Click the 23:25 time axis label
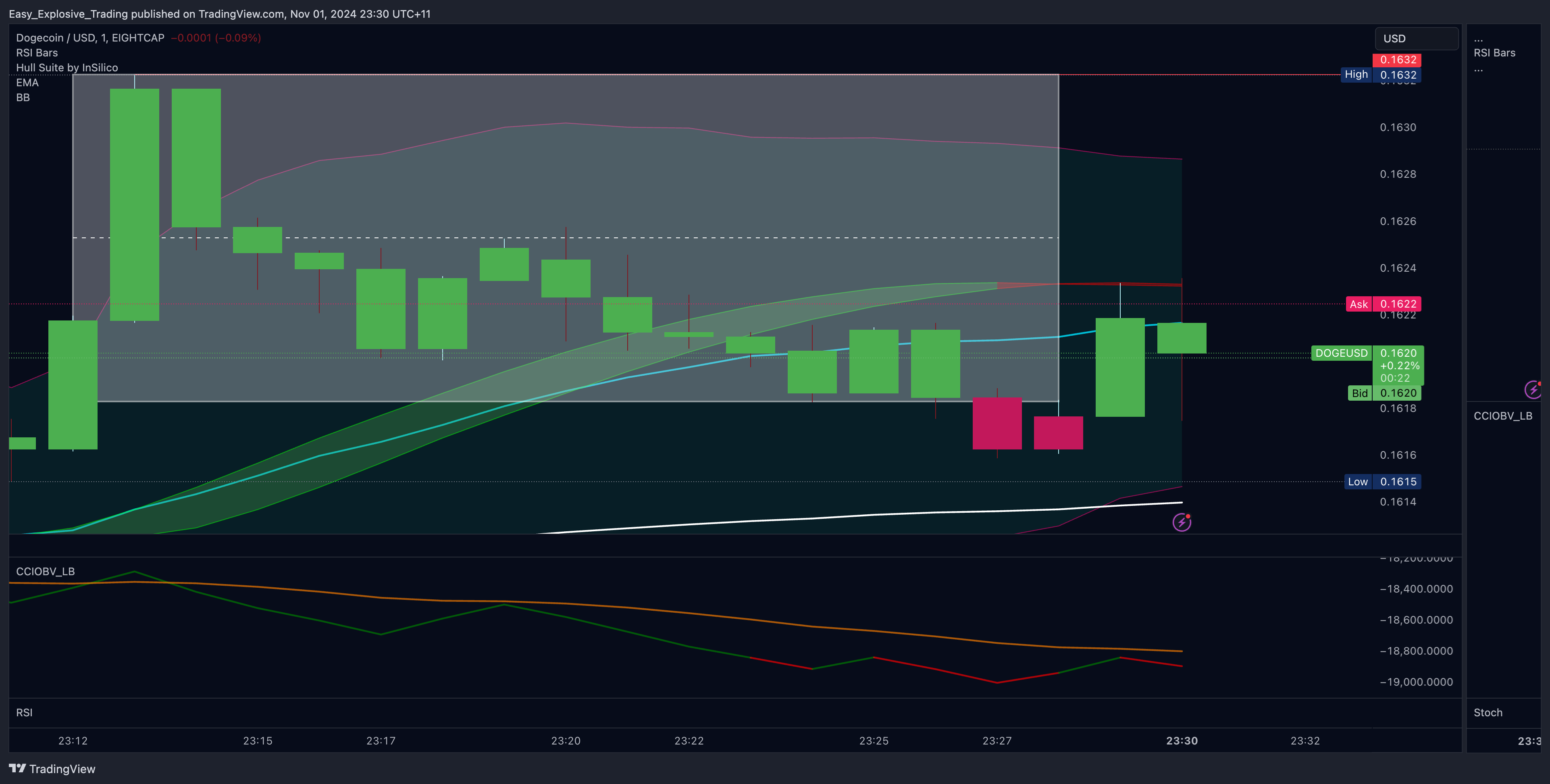Screen dimensions: 1550x784 (874, 741)
